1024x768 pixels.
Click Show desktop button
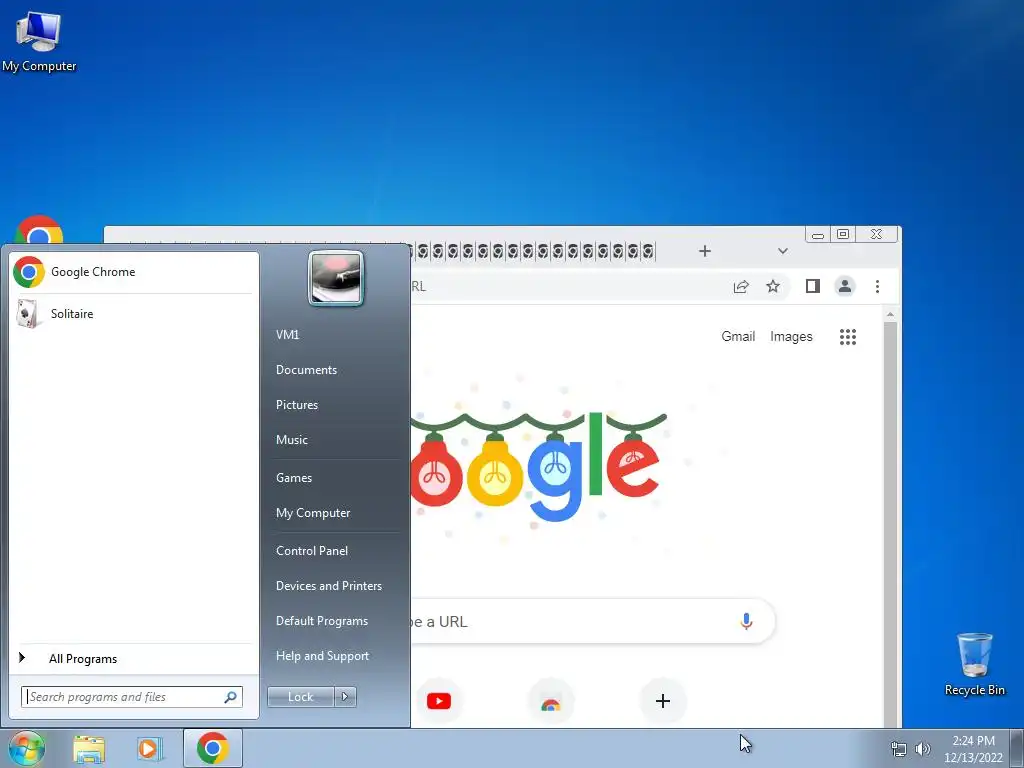(1016, 748)
